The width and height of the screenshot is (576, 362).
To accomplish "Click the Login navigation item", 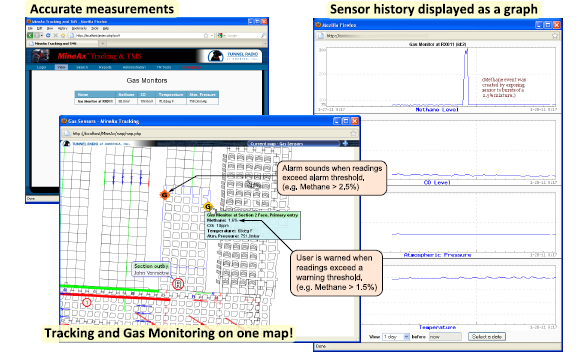I will [41, 67].
